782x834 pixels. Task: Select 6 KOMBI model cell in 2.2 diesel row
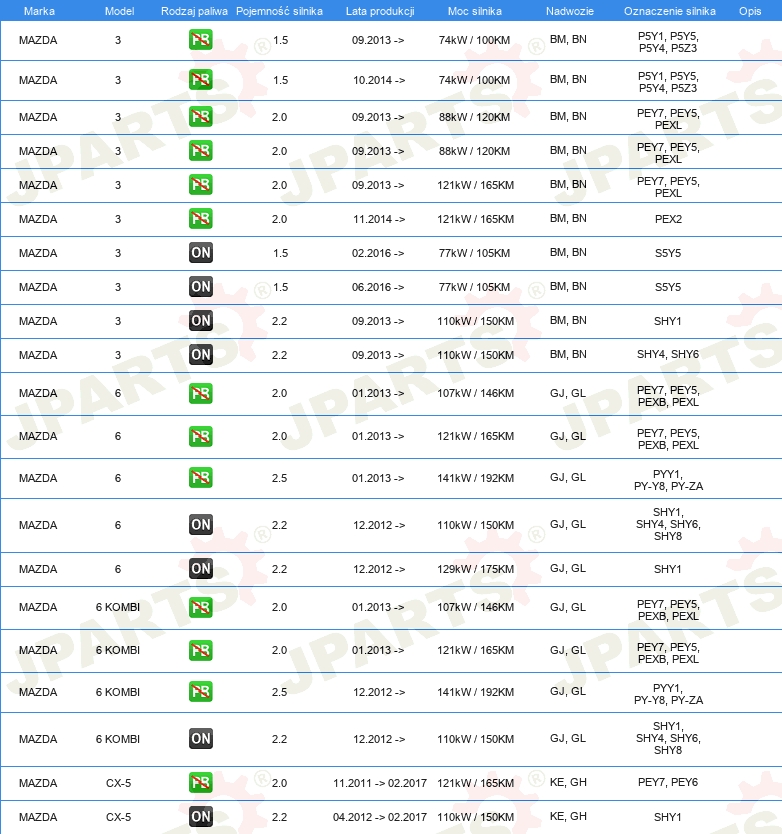click(118, 739)
